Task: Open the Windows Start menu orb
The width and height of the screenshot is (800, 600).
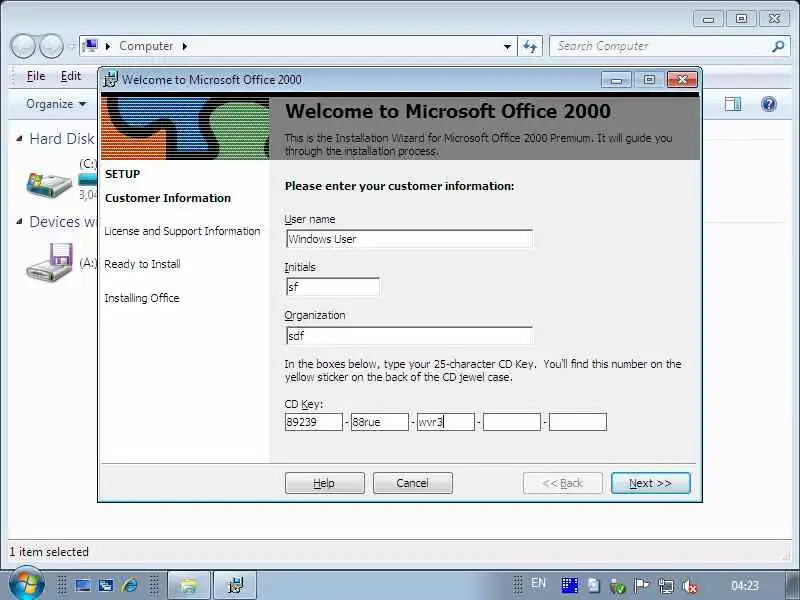Action: point(26,584)
